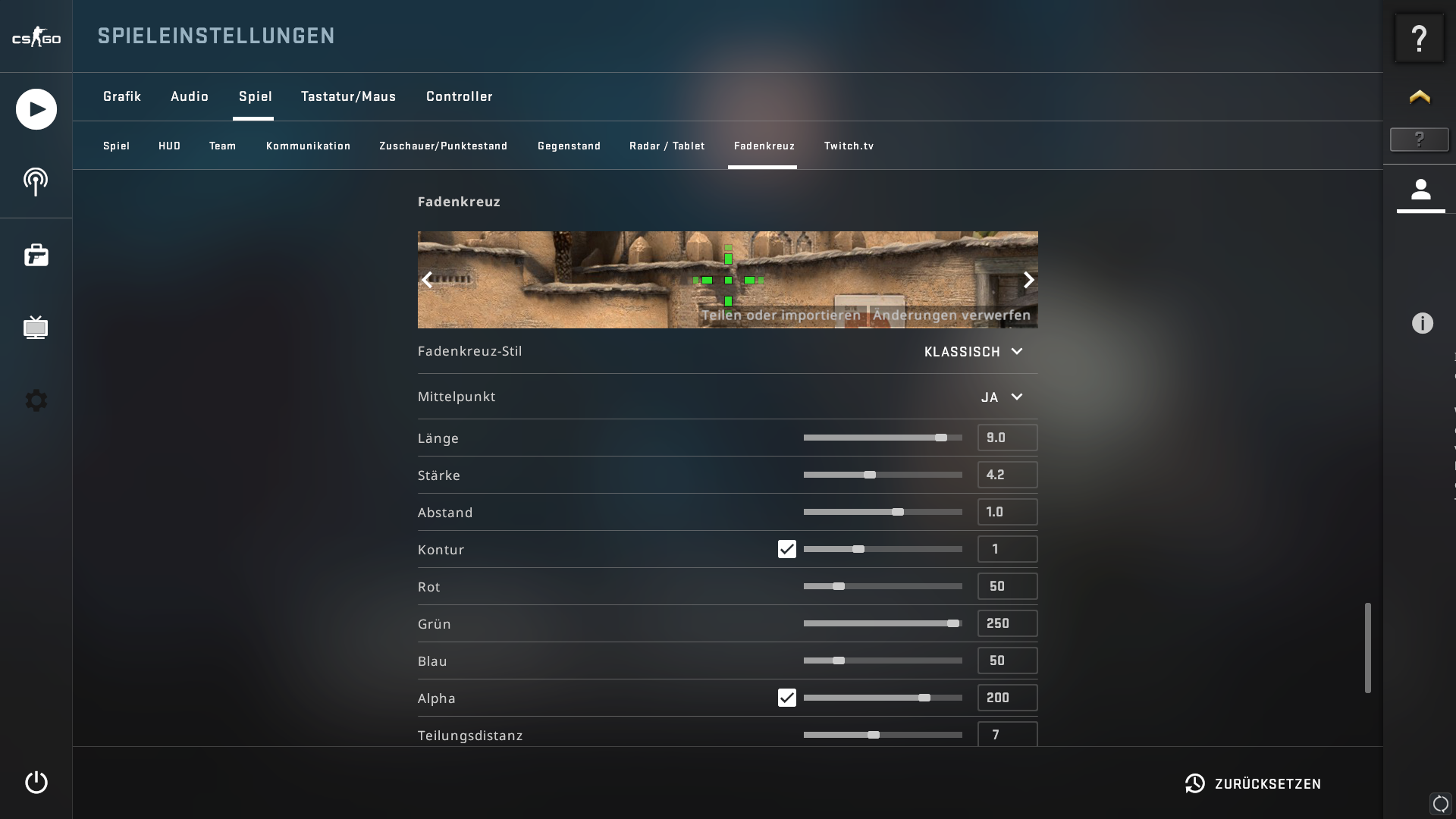Show next crosshair preview background
1456x819 pixels.
pyautogui.click(x=1028, y=281)
